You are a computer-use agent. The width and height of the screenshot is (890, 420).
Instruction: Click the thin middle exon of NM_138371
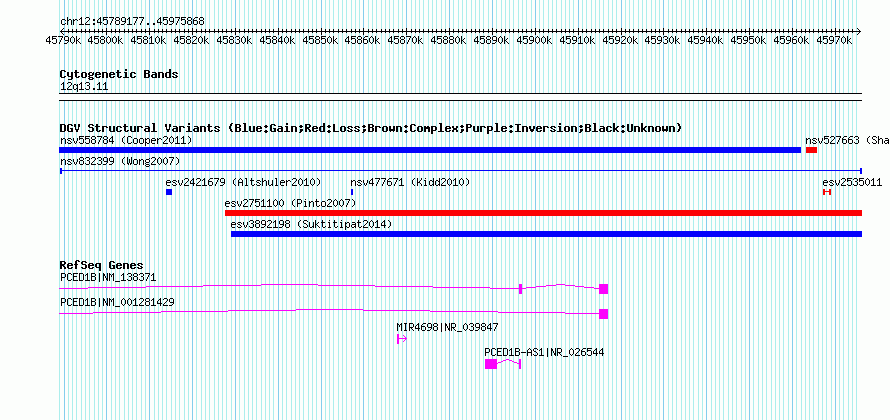pyautogui.click(x=520, y=288)
